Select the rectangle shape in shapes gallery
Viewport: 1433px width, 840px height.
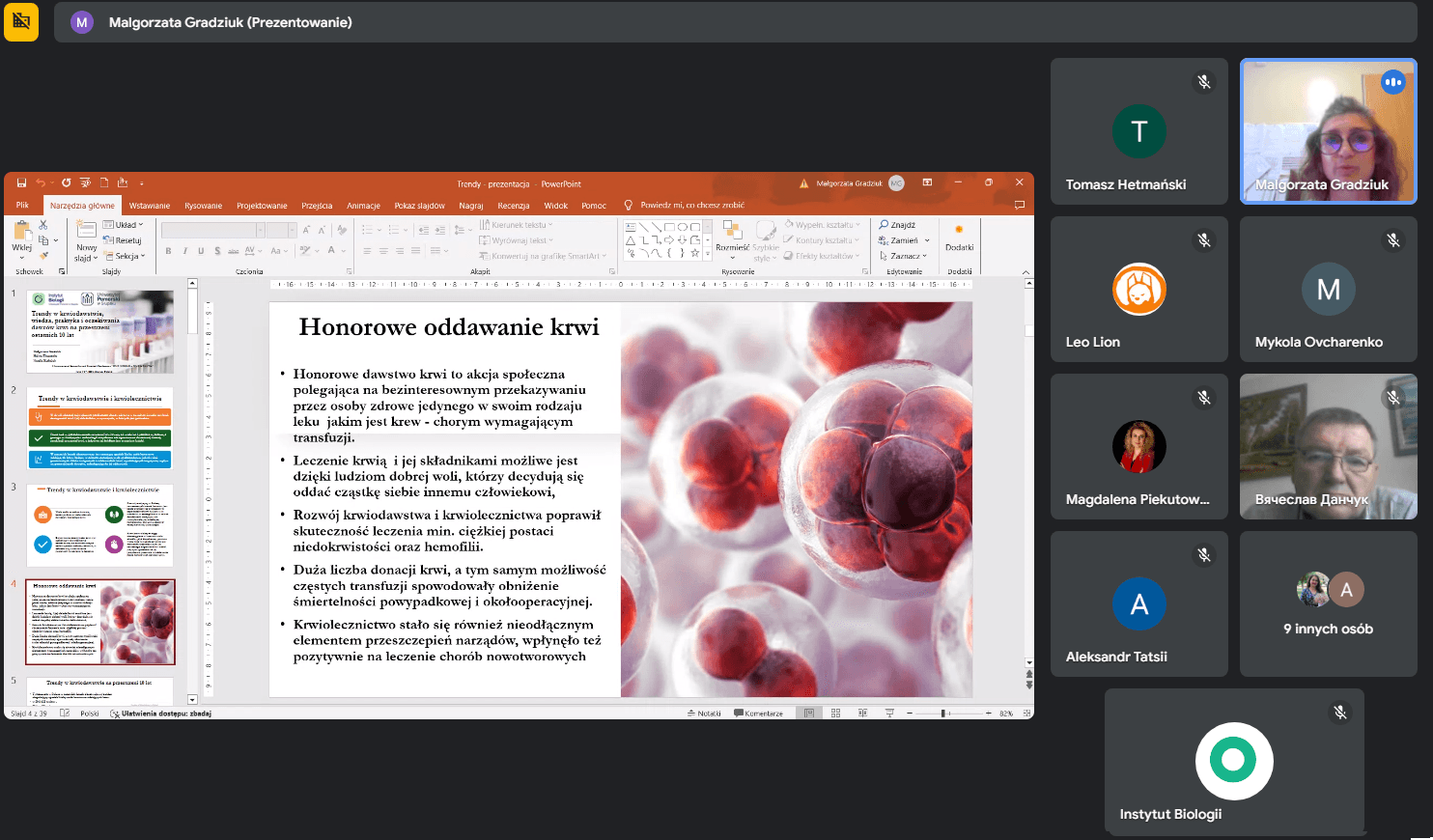pos(669,227)
